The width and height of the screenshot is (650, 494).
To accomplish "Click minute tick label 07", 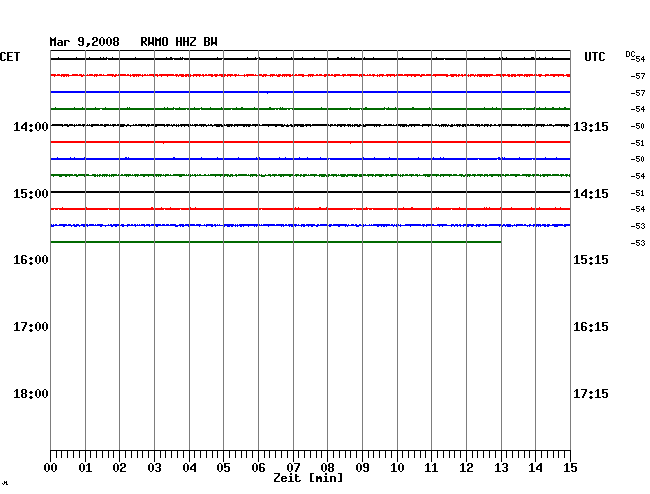I will (x=293, y=467).
